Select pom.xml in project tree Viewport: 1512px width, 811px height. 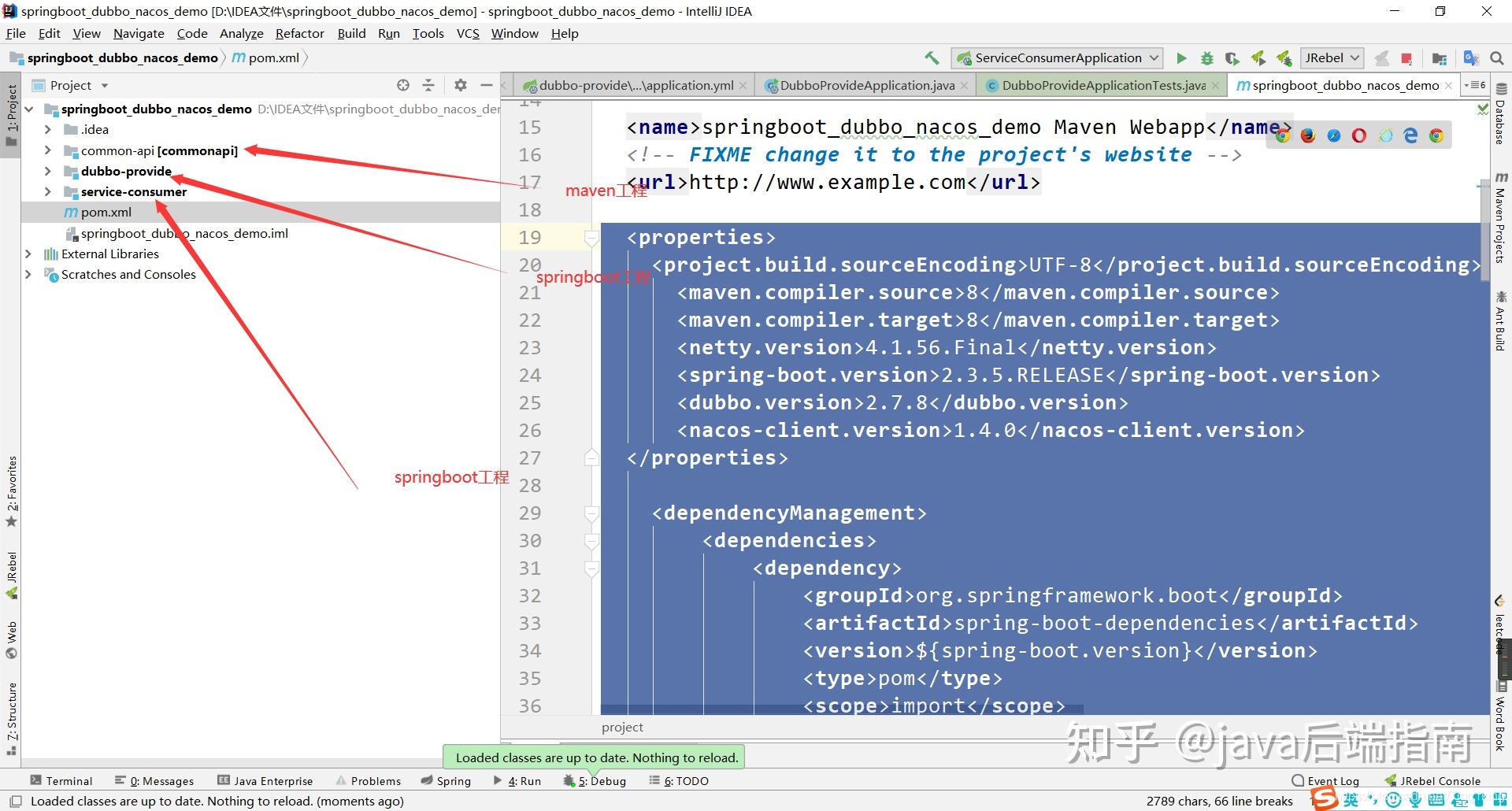[x=106, y=213]
